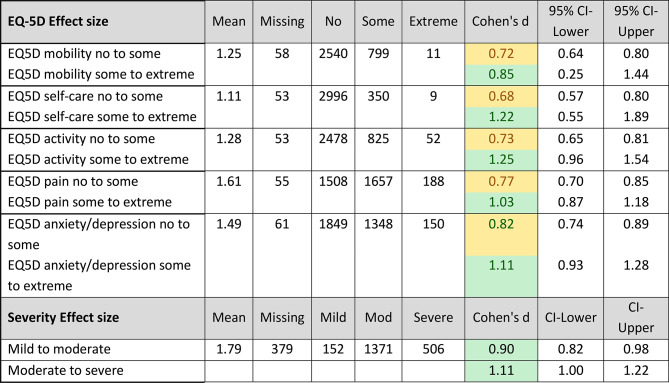This screenshot has height=383, width=669.
Task: Select the 'EQ5D activity no to some' label
Action: coord(81,139)
